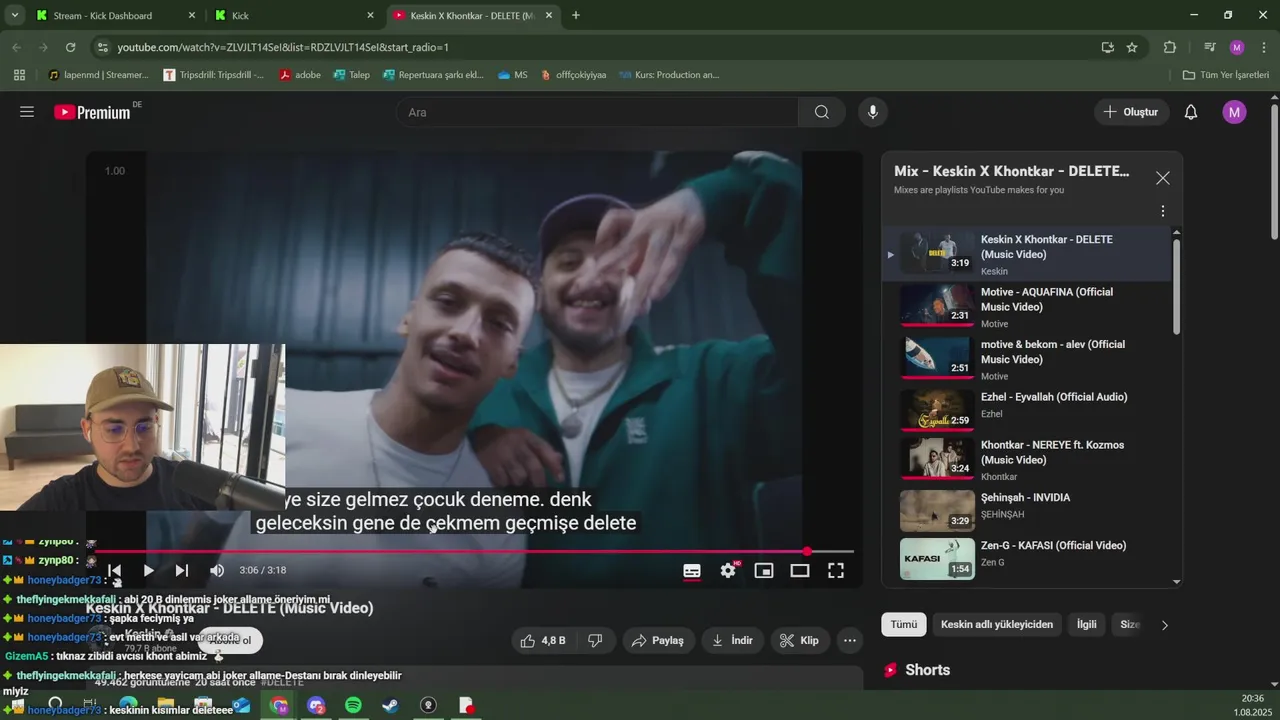Image resolution: width=1280 pixels, height=720 pixels.
Task: Download the video with İndir
Action: 733,641
